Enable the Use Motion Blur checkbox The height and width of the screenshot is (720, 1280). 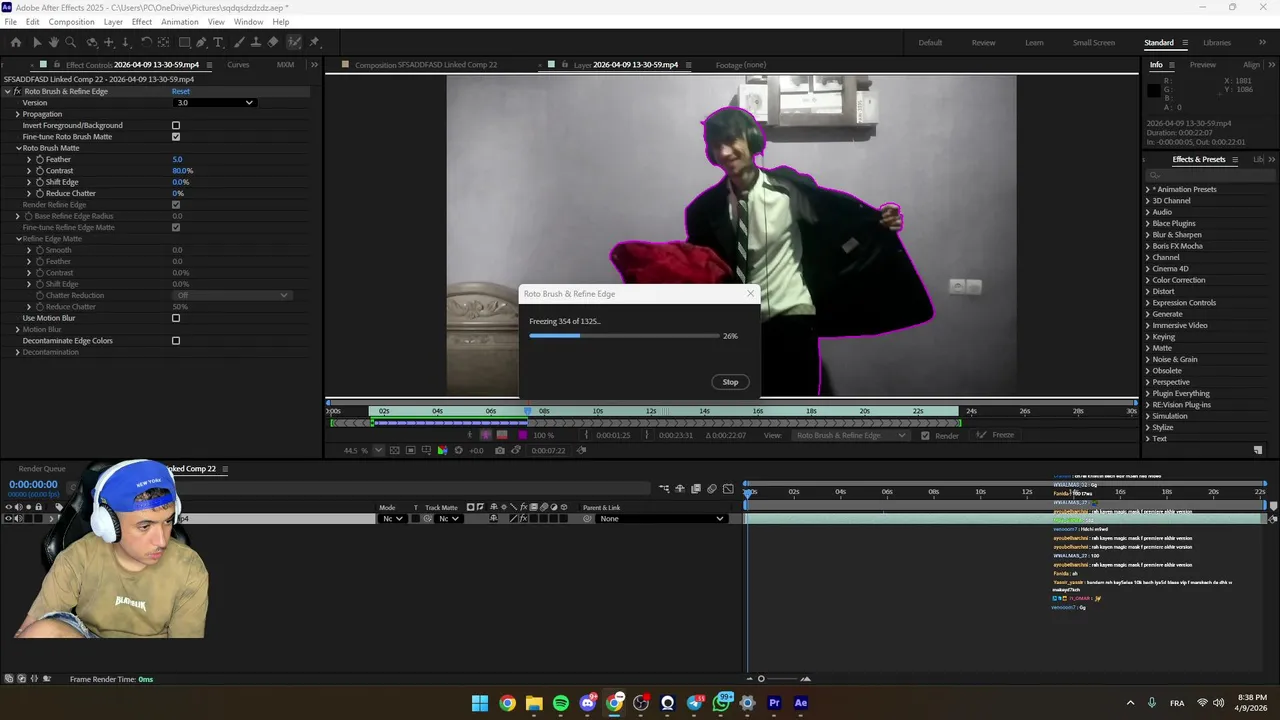point(176,318)
